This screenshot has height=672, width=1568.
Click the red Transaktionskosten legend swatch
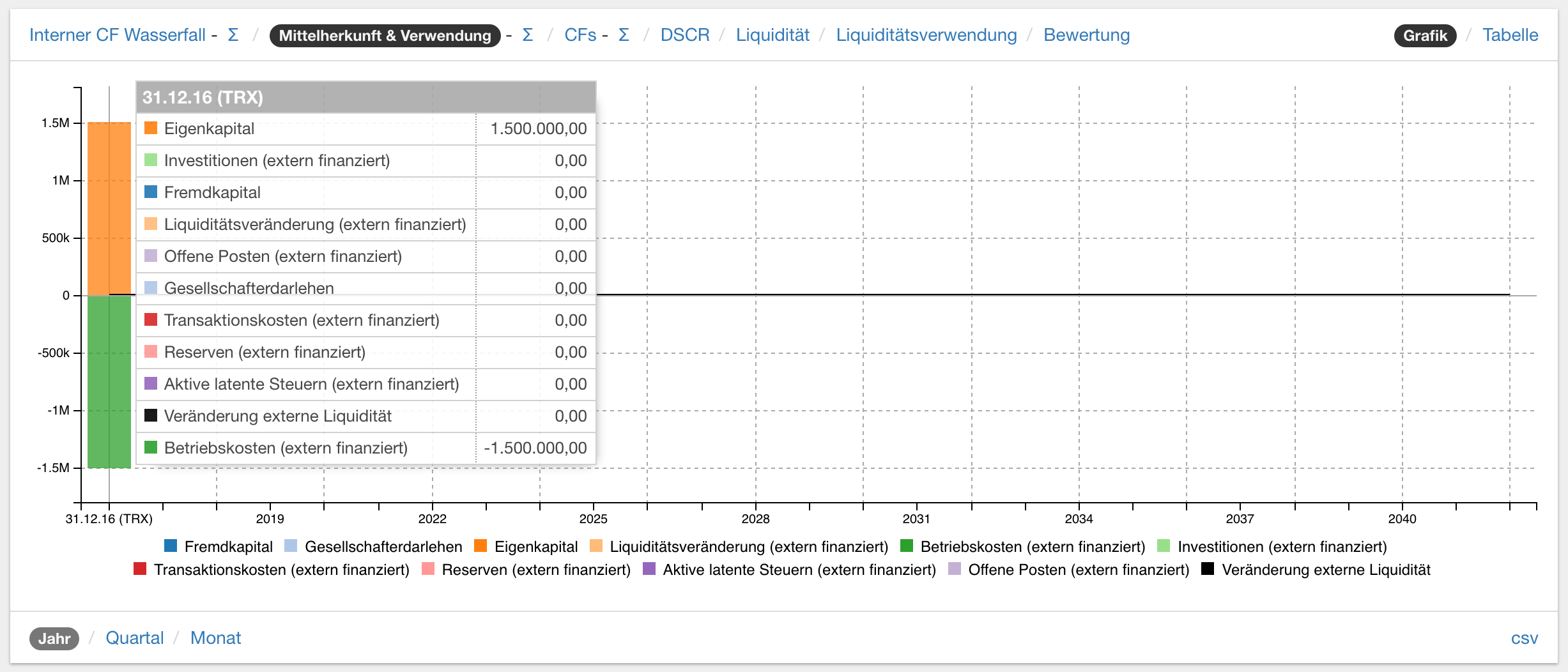(x=140, y=569)
